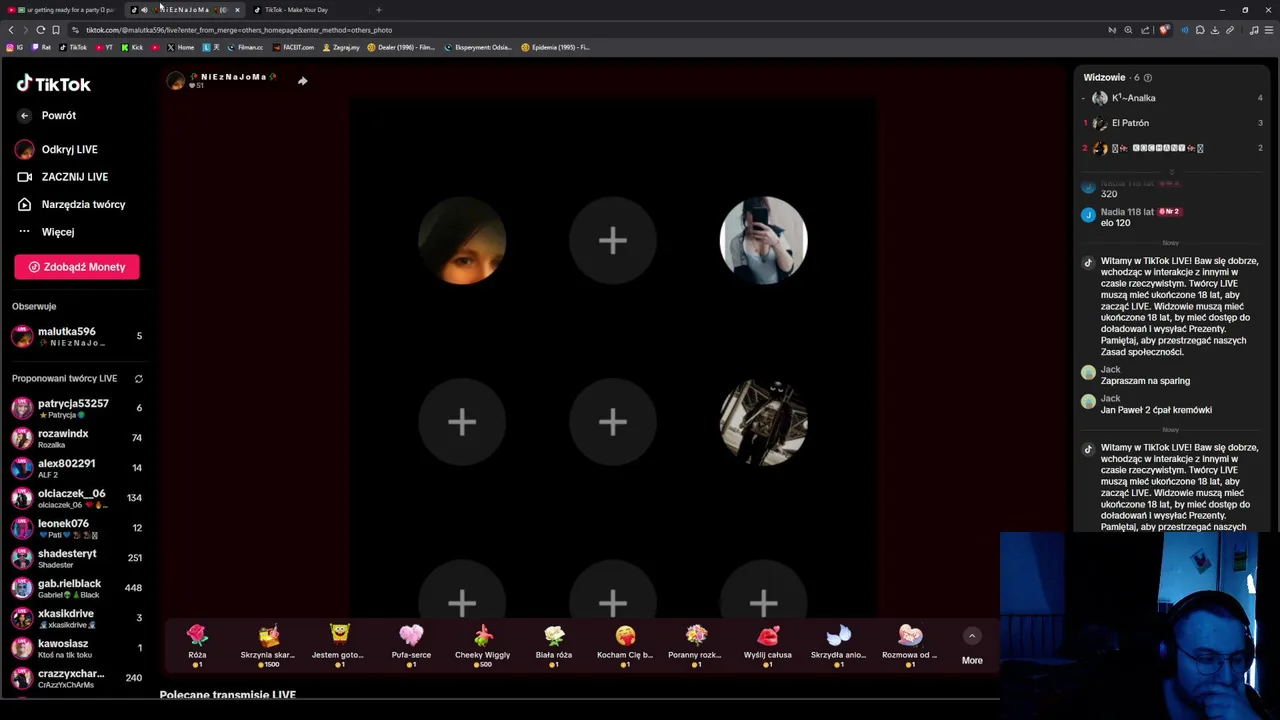Expand gifts with More arrow

971,636
